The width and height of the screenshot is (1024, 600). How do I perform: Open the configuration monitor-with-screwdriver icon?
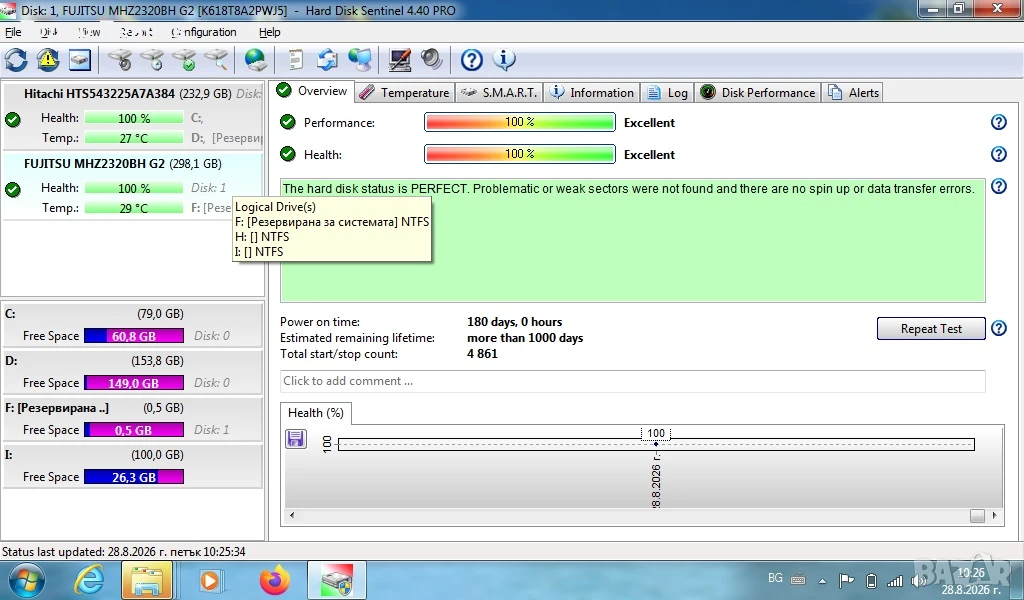coord(400,60)
